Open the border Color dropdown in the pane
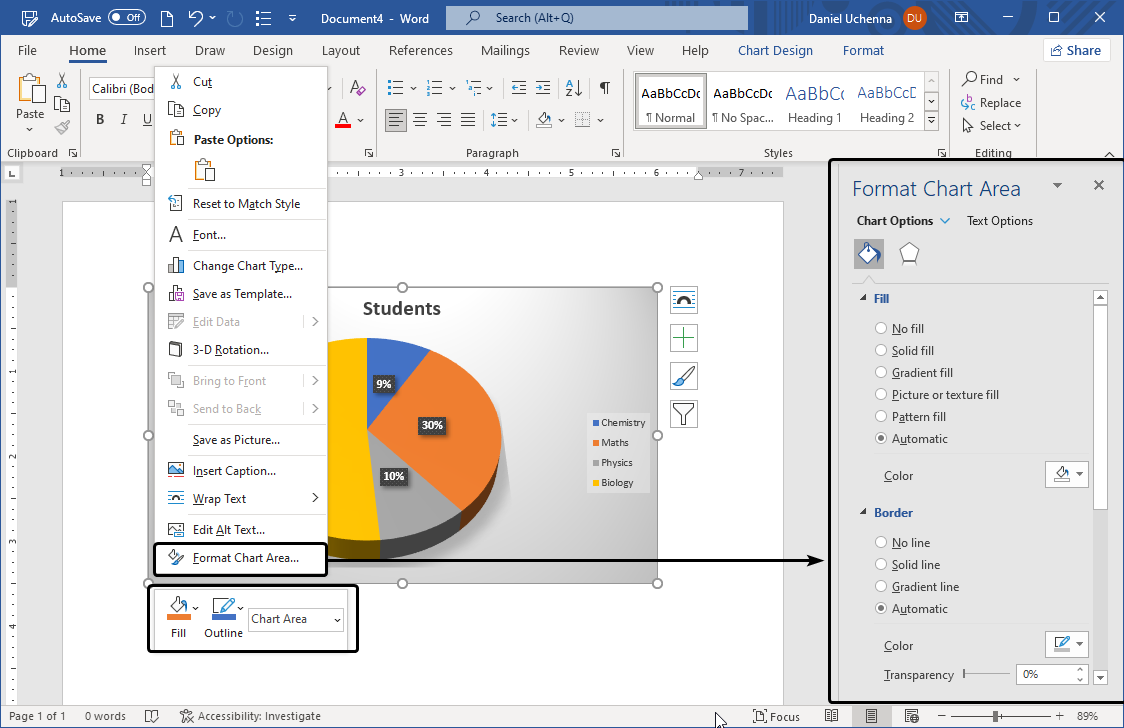 [x=1066, y=644]
